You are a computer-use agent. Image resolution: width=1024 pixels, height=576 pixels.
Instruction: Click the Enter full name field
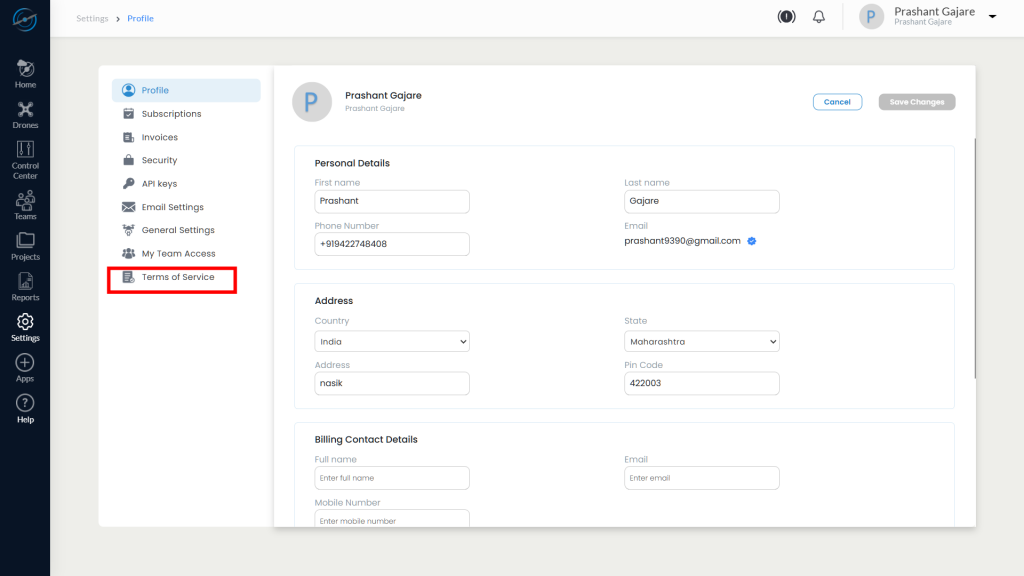(392, 477)
